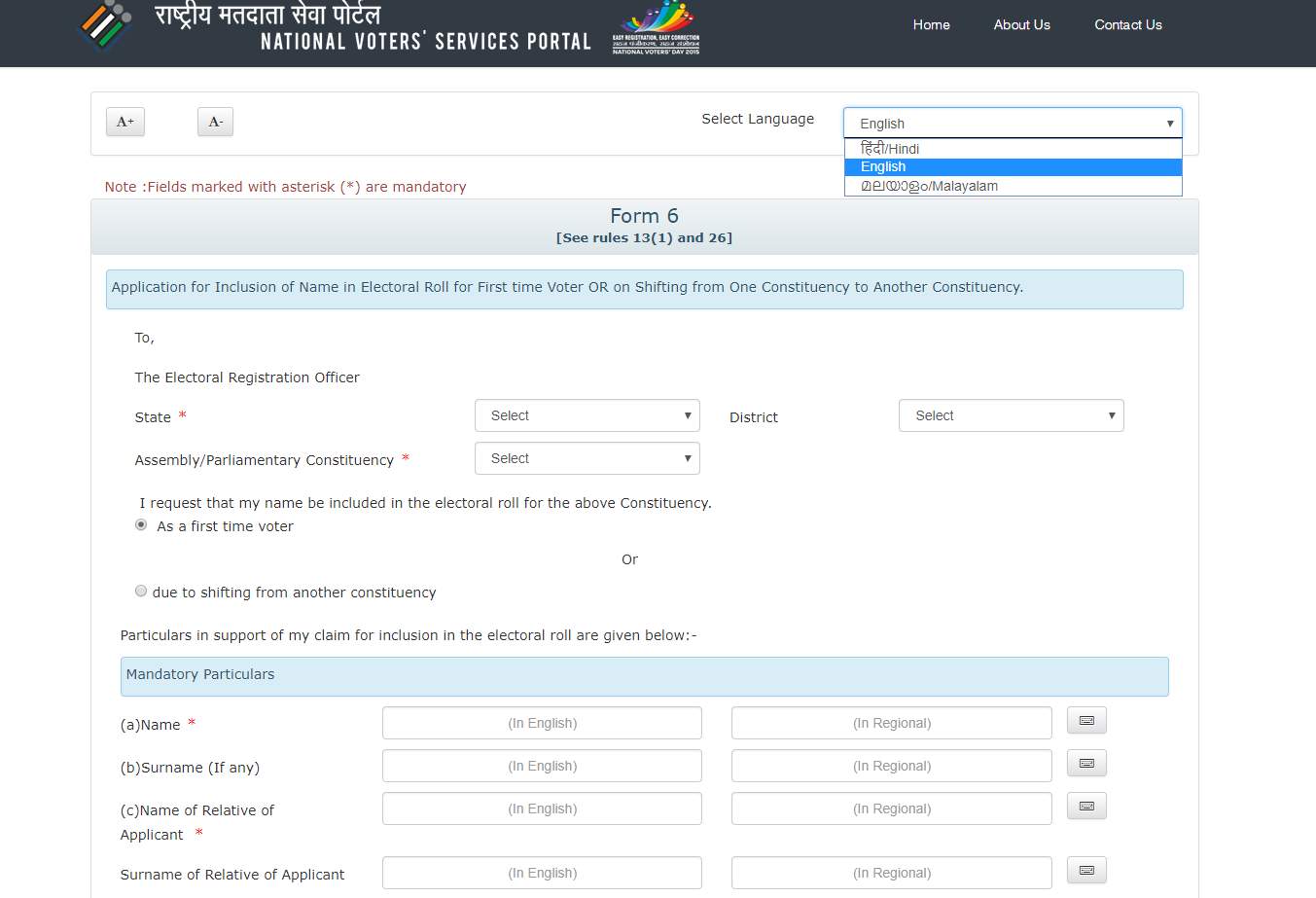The height and width of the screenshot is (898, 1316).
Task: Open virtual keyboard for Relative's regional name field
Action: pyautogui.click(x=1085, y=806)
